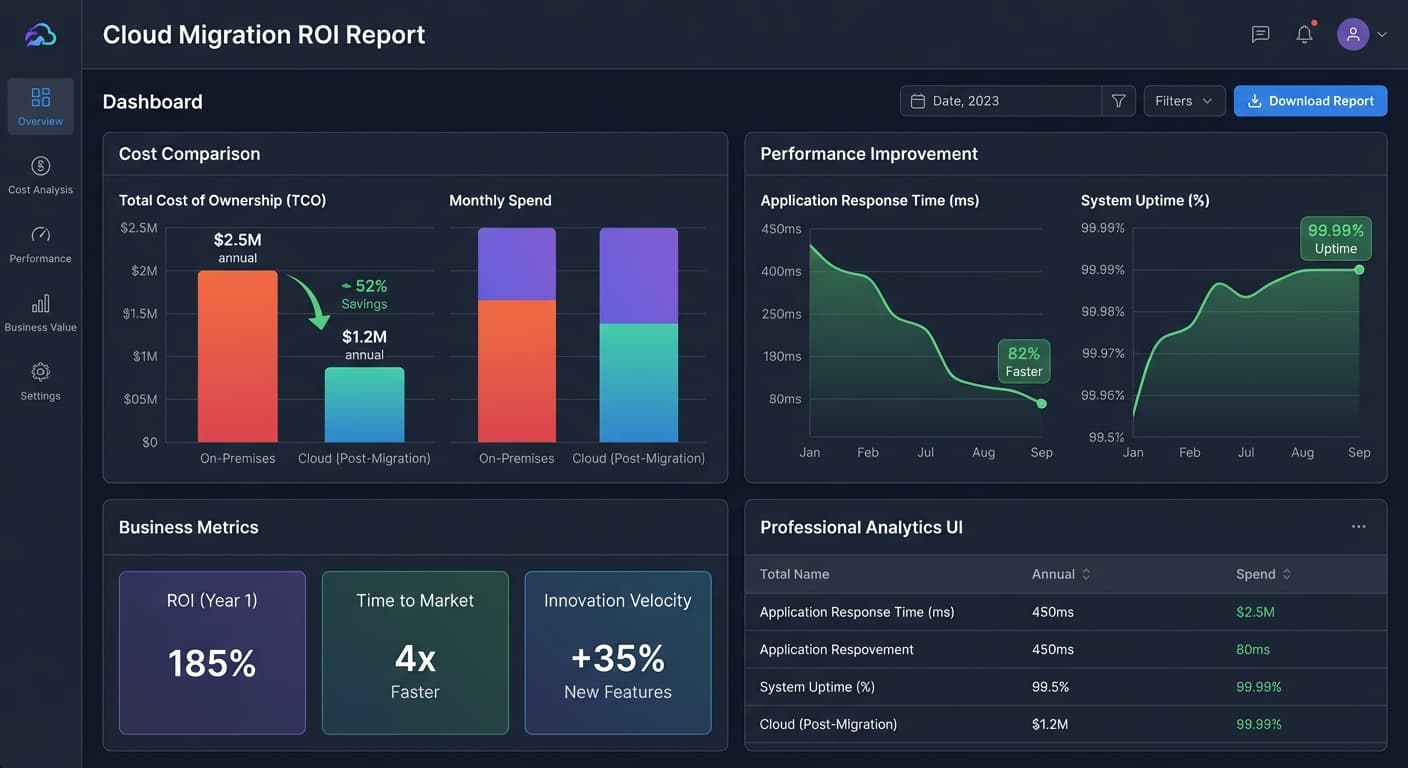Viewport: 1408px width, 768px height.
Task: Click the 82% Faster chart label
Action: 1024,361
